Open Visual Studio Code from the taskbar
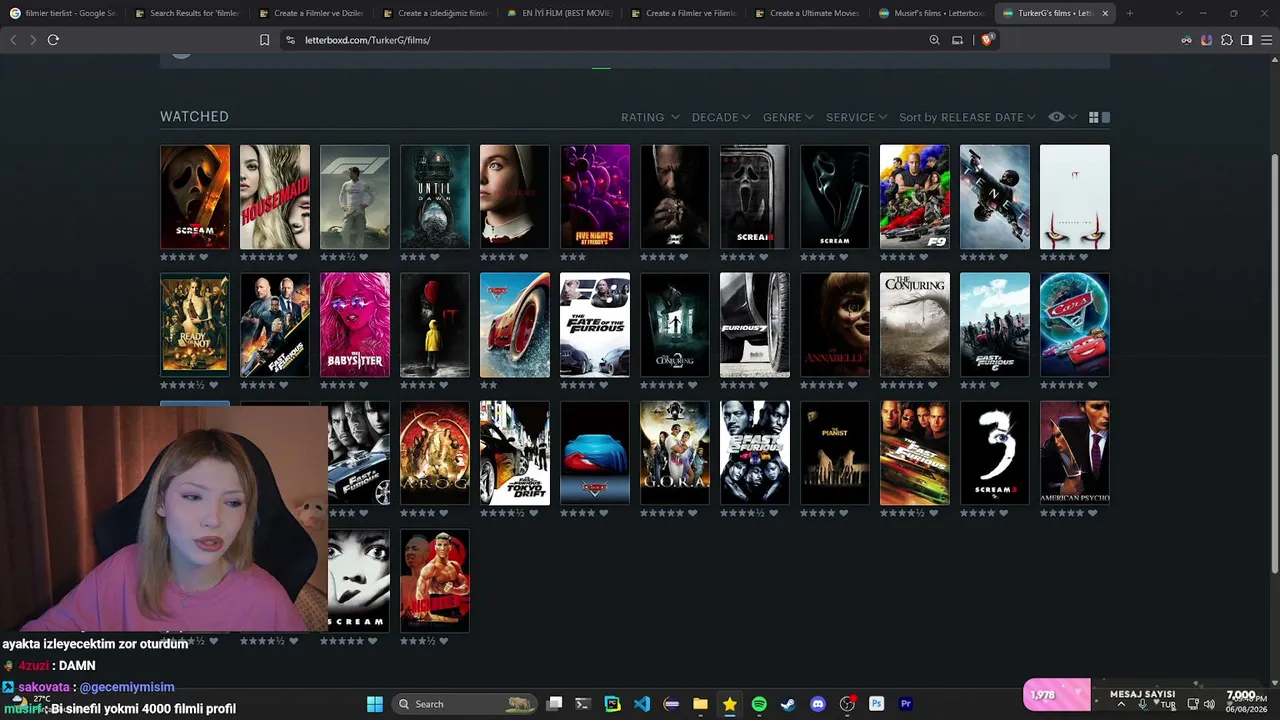 [642, 704]
